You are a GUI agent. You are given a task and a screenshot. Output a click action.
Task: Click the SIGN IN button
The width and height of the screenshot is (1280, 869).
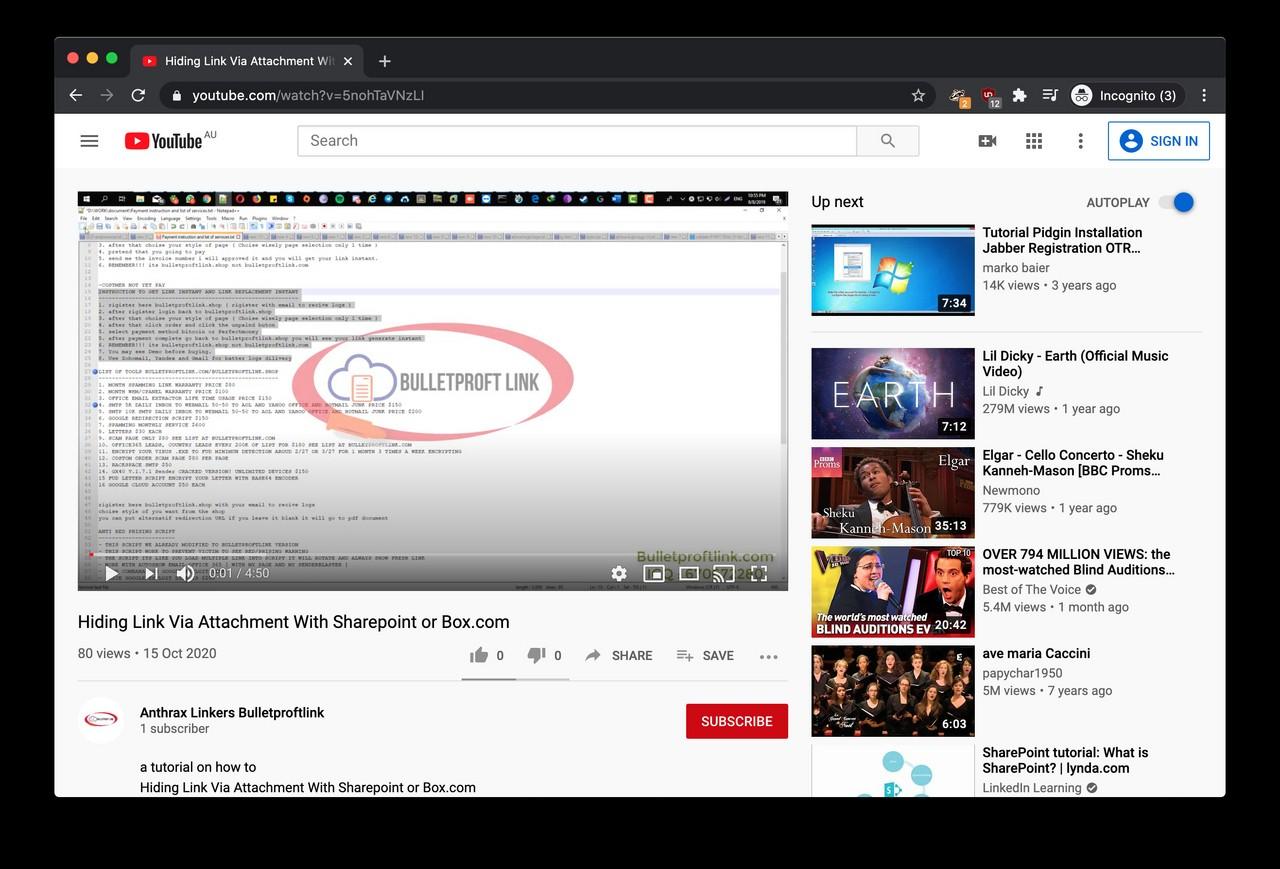click(1159, 141)
